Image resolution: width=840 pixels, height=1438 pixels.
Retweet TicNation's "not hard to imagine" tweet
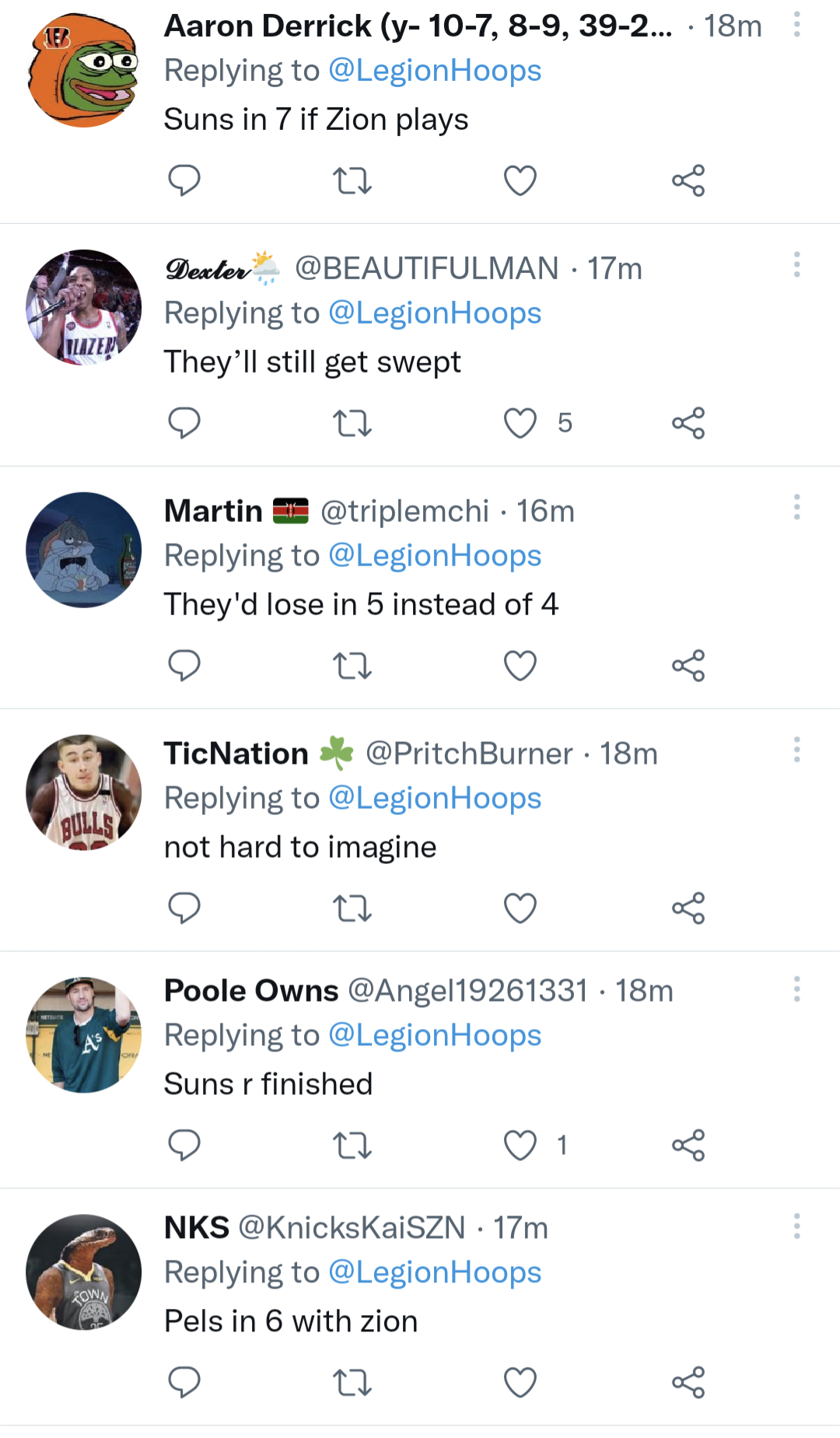(x=352, y=908)
